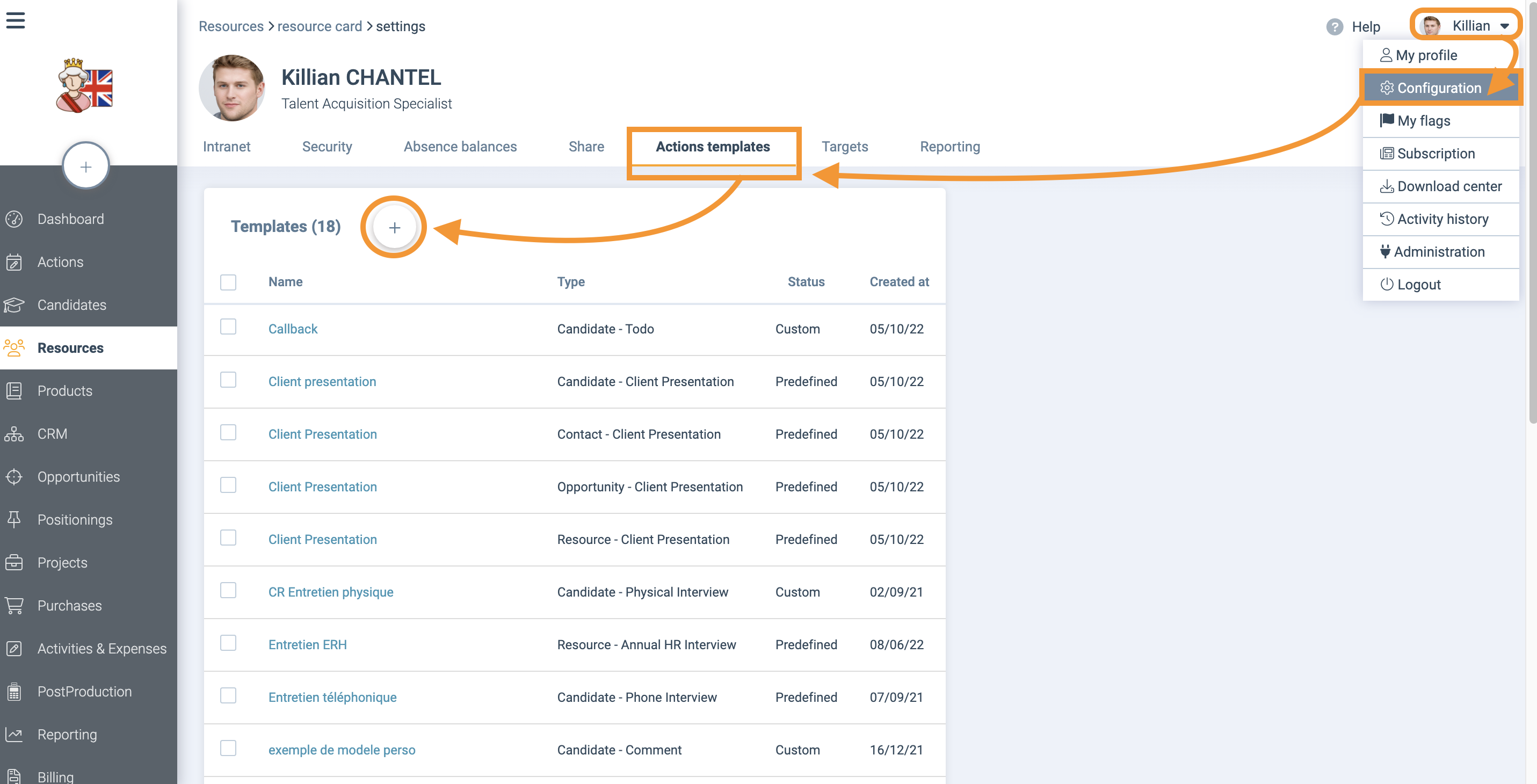
Task: Click the sidebar Reporting chart icon
Action: [14, 735]
